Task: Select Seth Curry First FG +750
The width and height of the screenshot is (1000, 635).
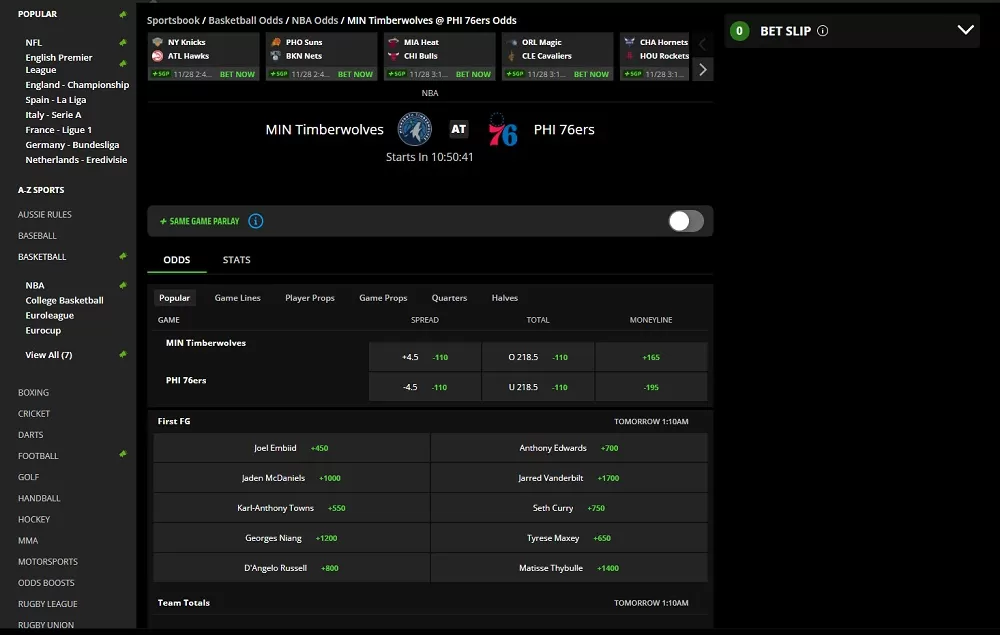Action: (x=569, y=507)
